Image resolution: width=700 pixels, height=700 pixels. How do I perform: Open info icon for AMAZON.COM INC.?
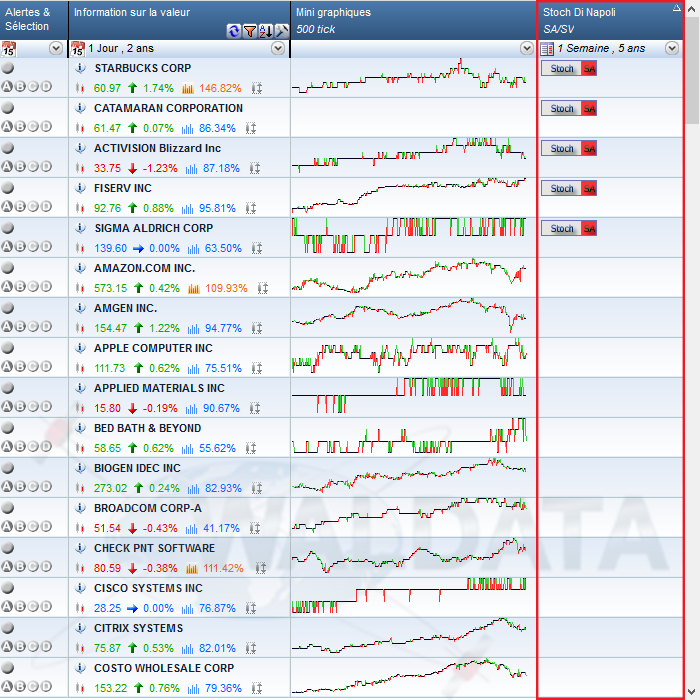80,268
